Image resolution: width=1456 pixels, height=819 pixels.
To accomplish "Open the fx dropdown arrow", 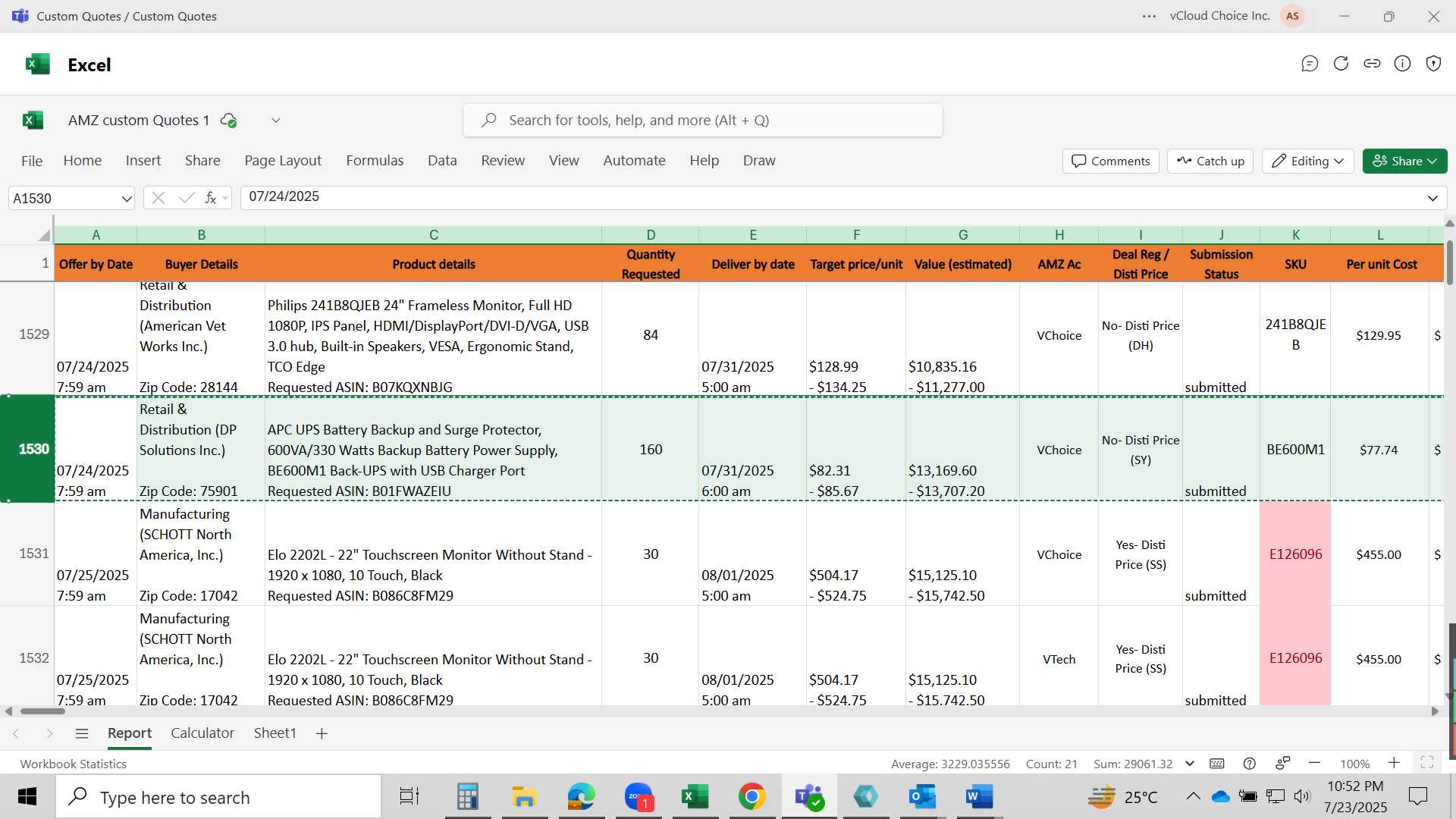I will 225,199.
